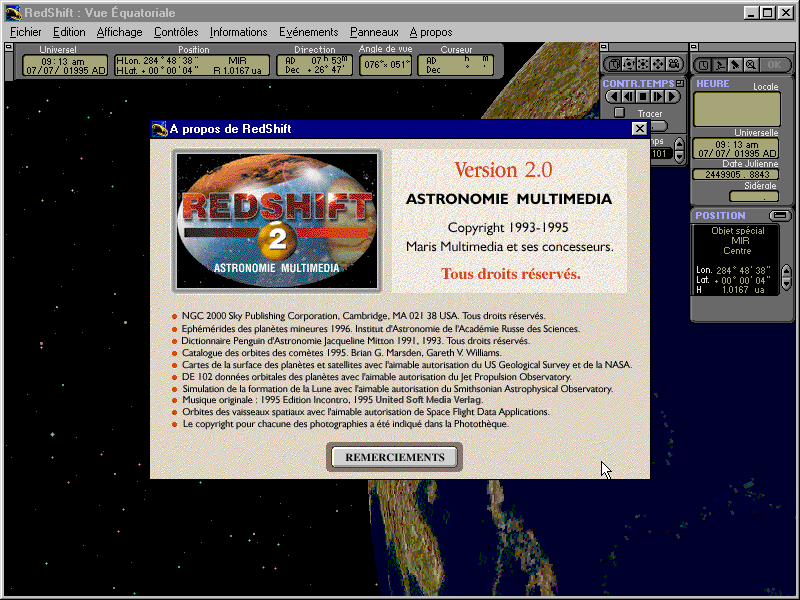Click the 'Tous droits réservés.' red text
800x600 pixels.
511,274
